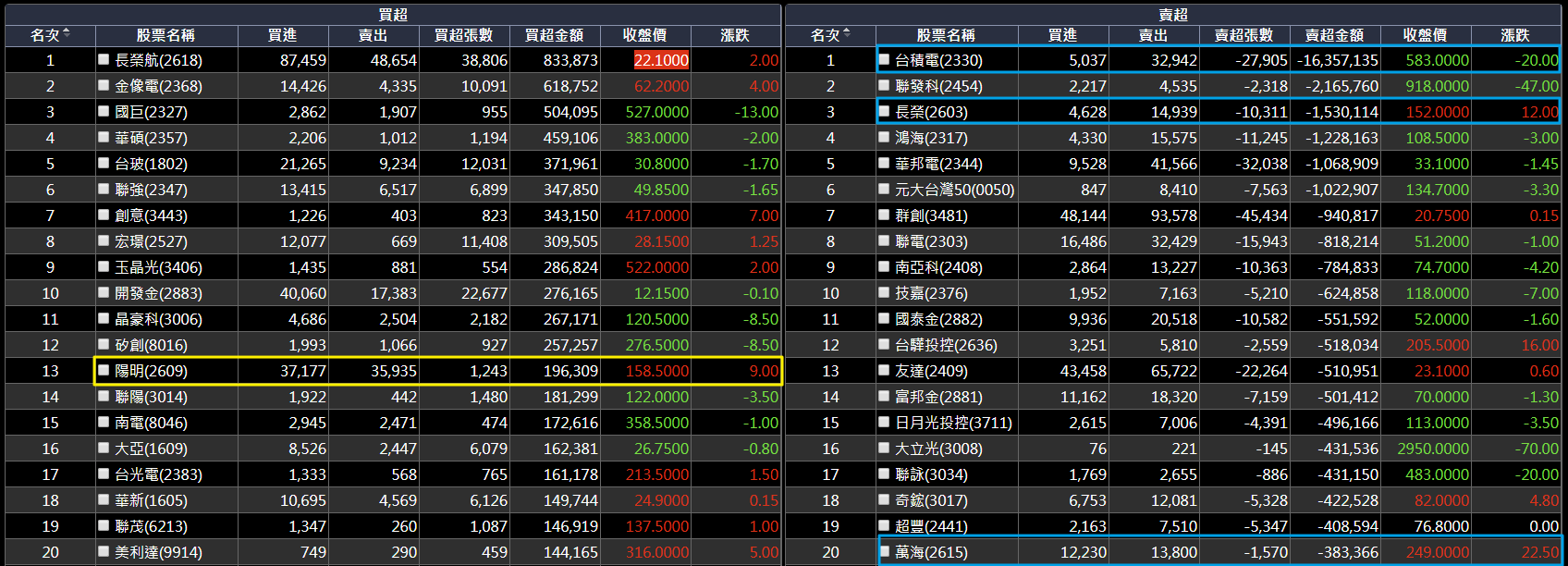Tick checkbox for 萬海(2615)

click(x=884, y=551)
